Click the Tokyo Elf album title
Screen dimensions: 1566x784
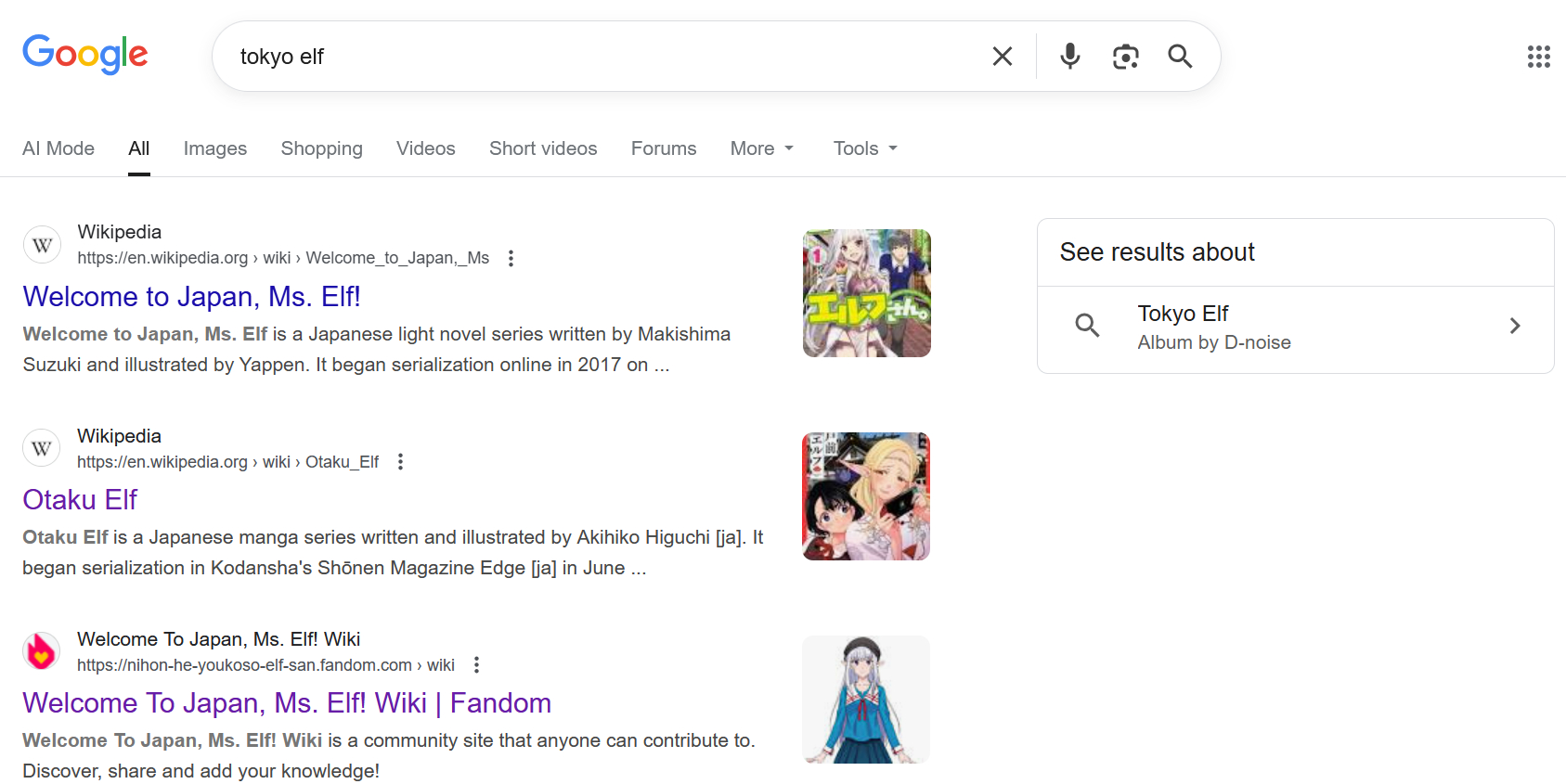tap(1184, 314)
